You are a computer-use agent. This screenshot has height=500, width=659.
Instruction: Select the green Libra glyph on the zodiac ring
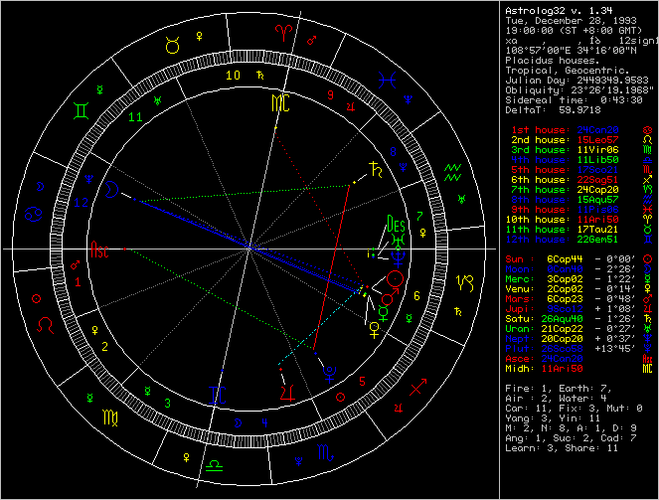tap(214, 466)
